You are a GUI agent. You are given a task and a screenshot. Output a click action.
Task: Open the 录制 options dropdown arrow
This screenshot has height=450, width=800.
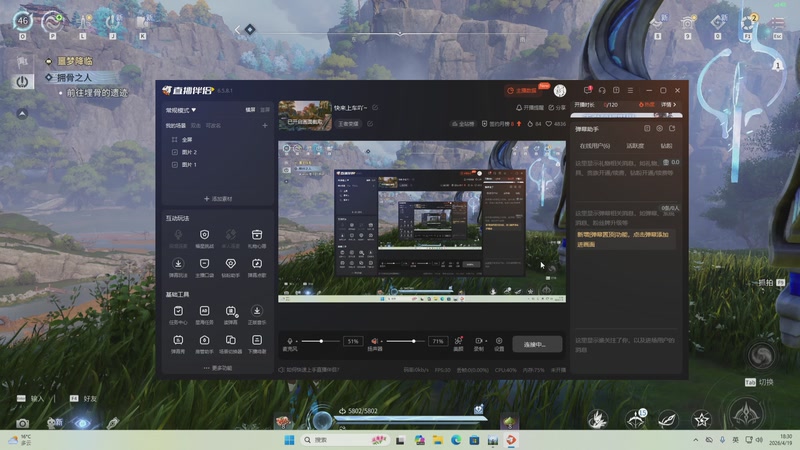(x=486, y=341)
